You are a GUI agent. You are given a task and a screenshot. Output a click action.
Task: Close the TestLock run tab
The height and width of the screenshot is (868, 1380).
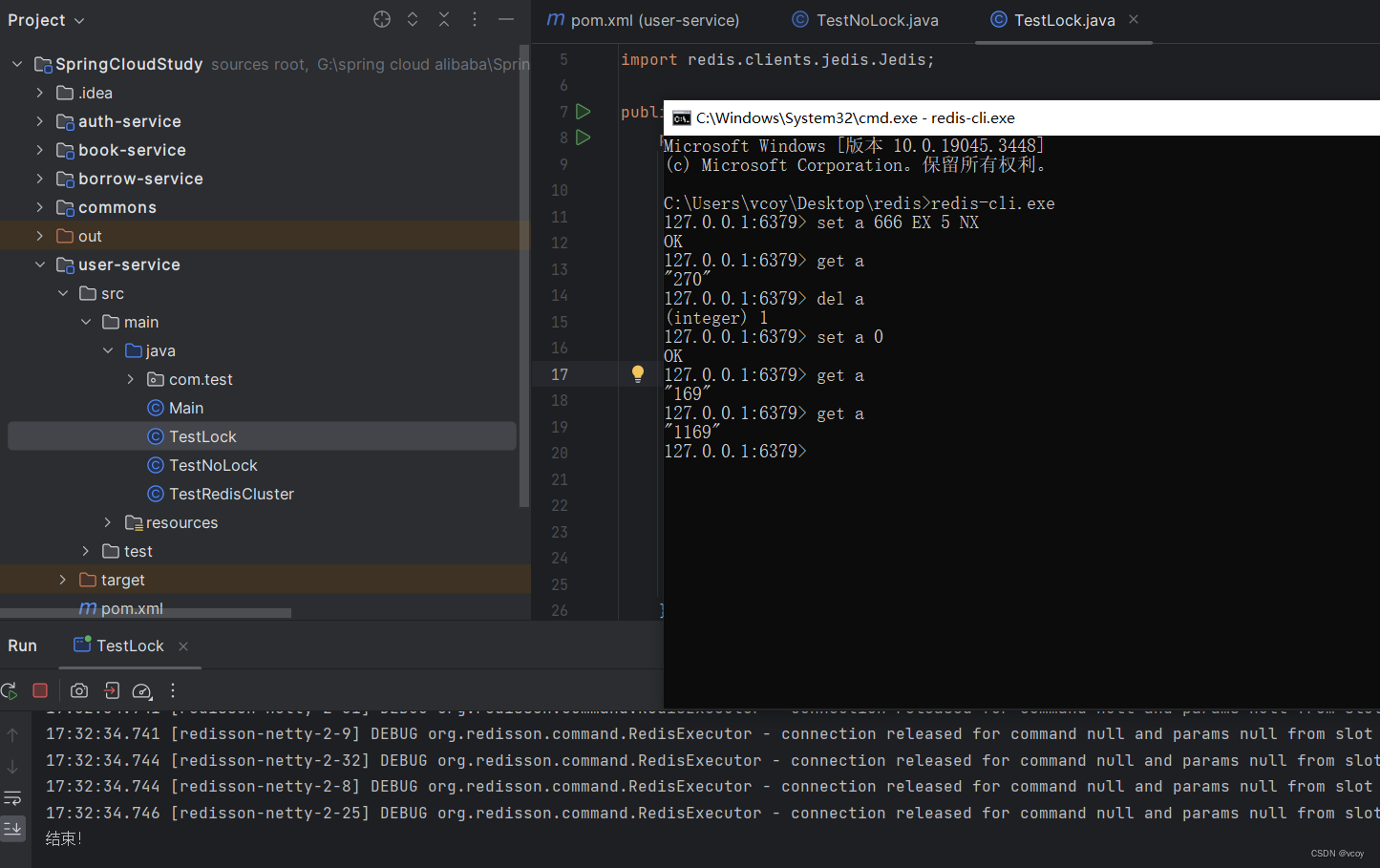click(183, 646)
